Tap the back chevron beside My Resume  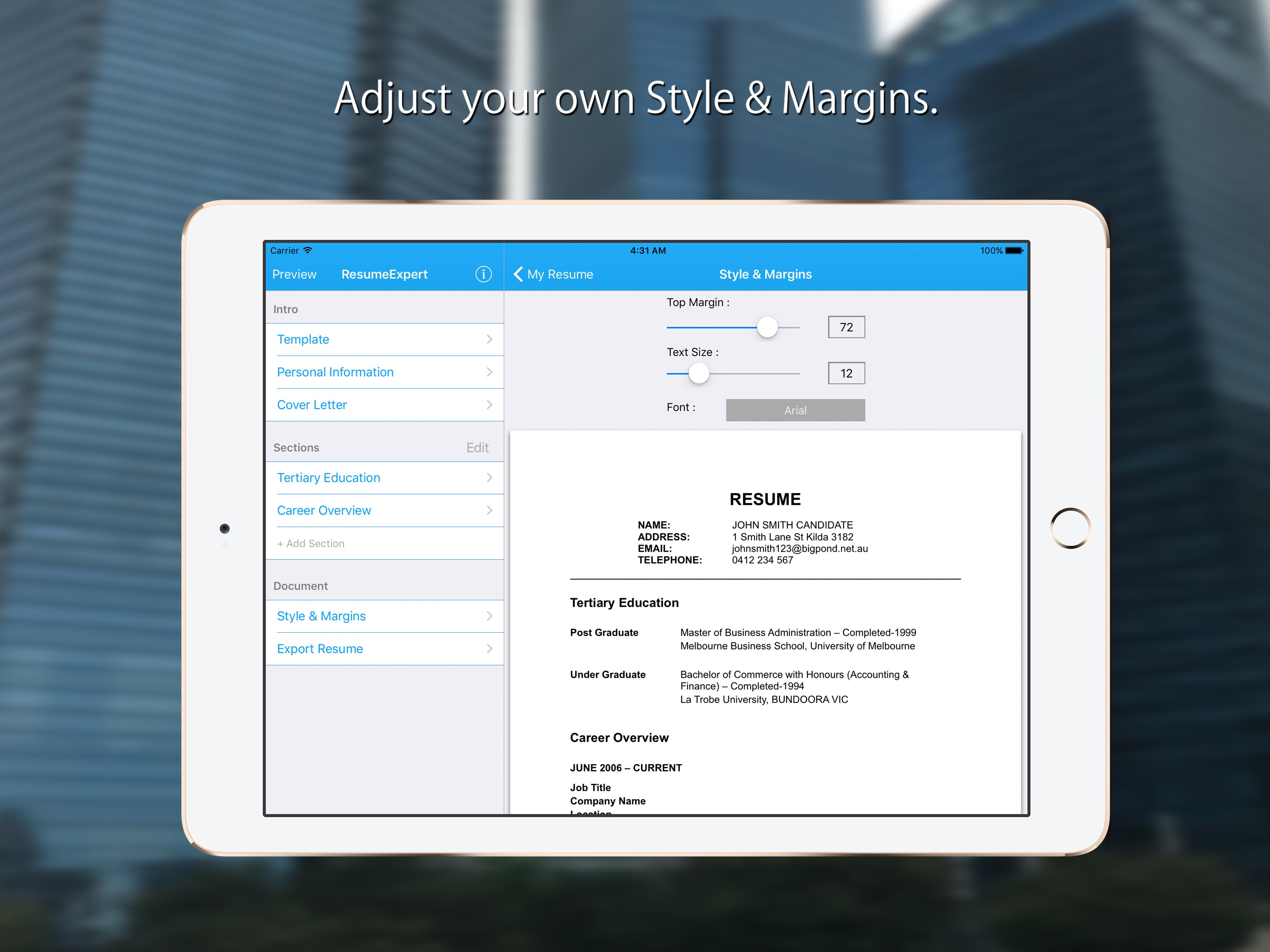518,274
